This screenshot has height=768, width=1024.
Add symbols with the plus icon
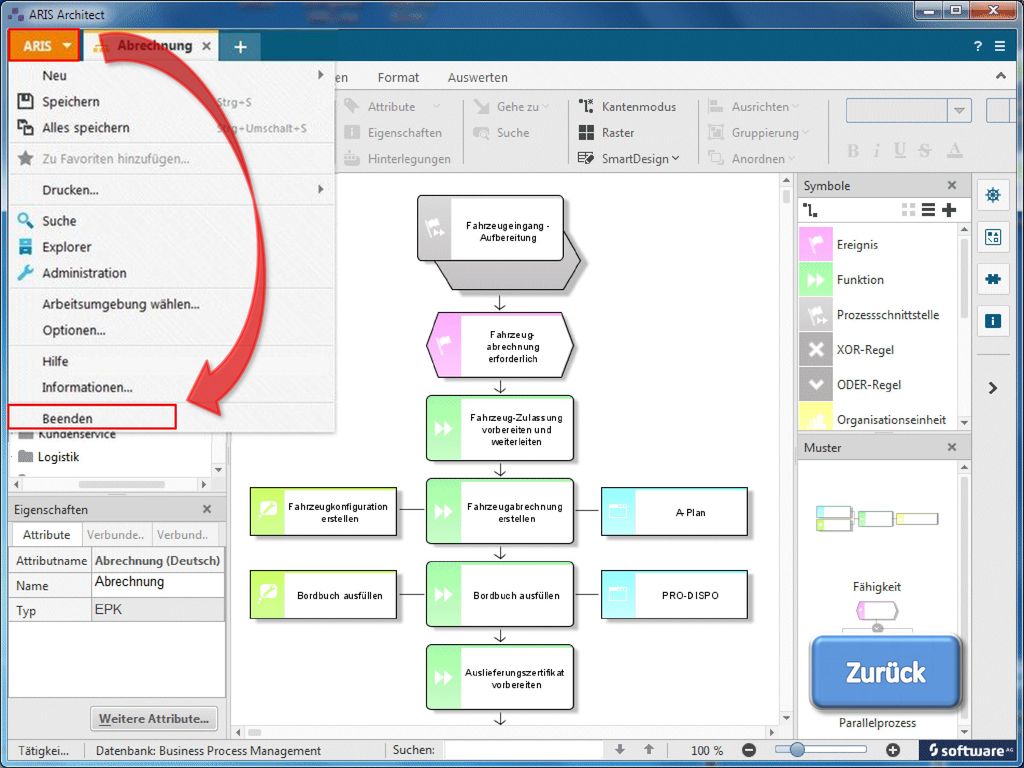click(949, 210)
